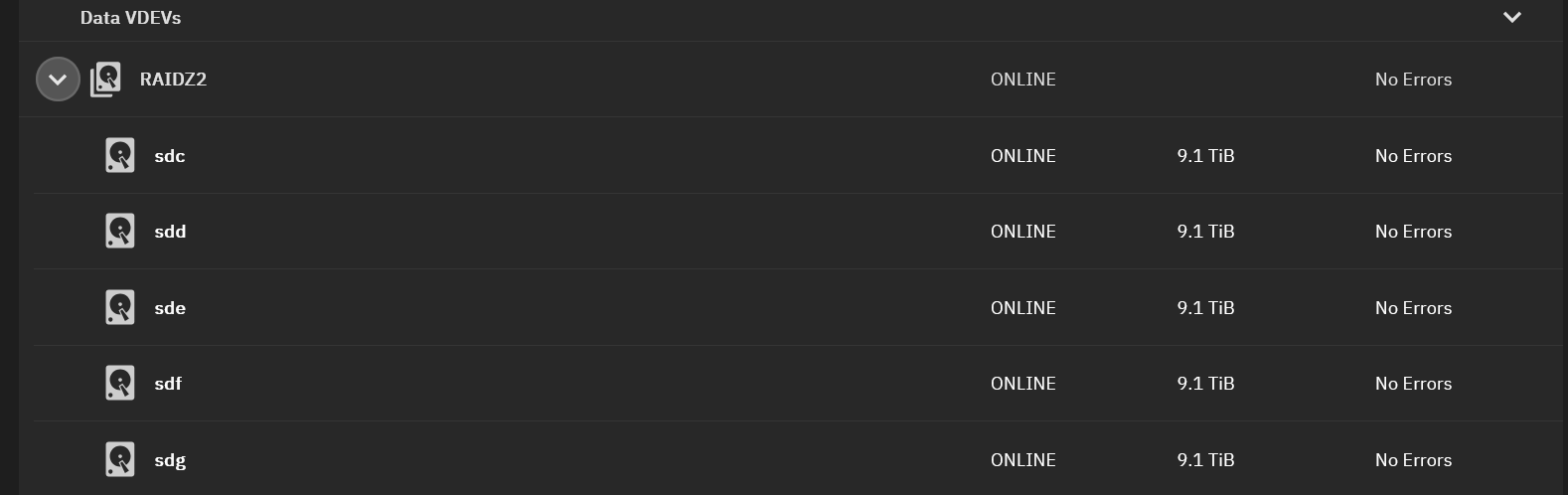Collapse the RAIDZ2 vdev row
1568x495 pixels.
pos(58,79)
